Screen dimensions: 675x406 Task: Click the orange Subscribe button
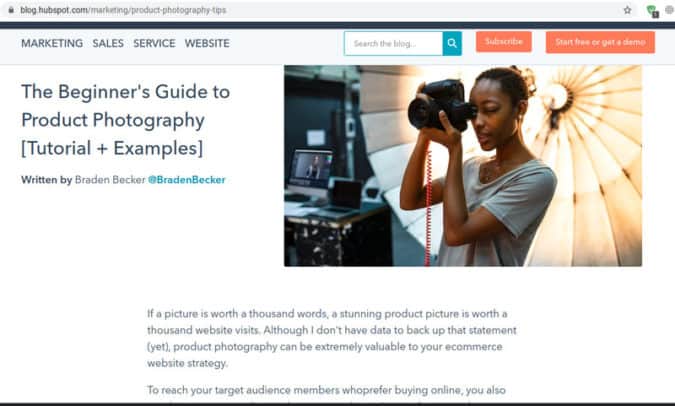coord(504,42)
